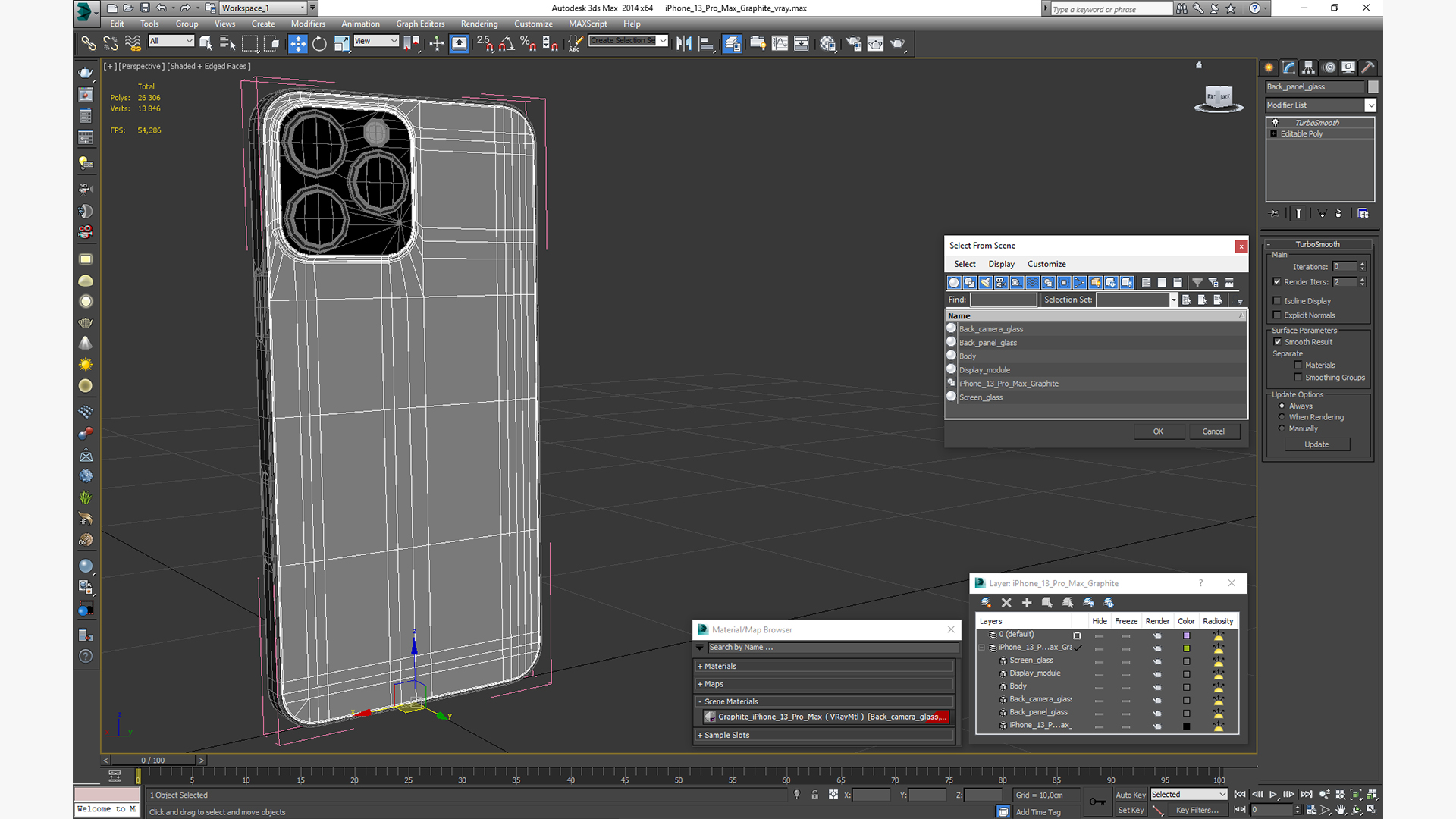Open the Render Setup teapot icon
The width and height of the screenshot is (1456, 819).
[x=853, y=44]
